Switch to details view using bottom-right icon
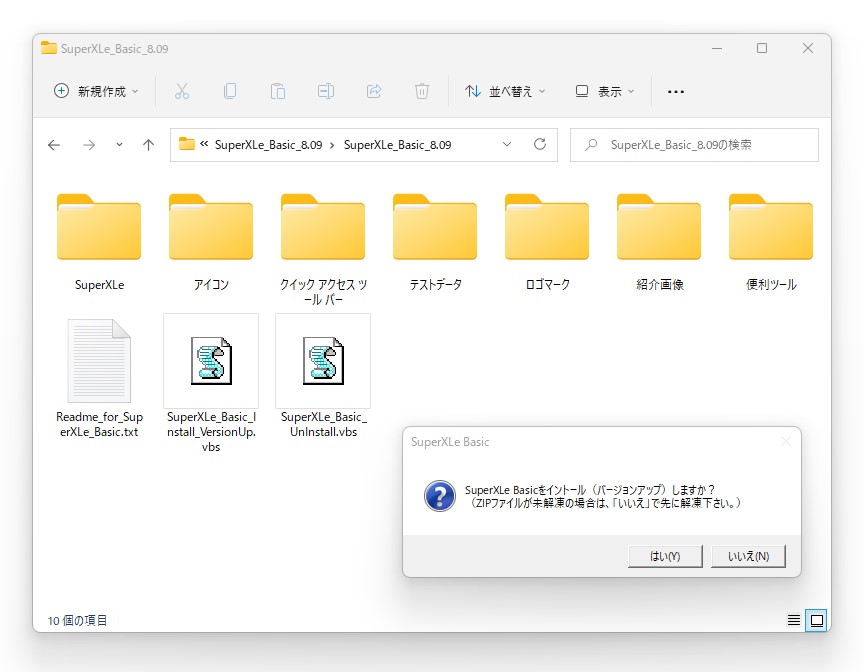 pos(793,620)
